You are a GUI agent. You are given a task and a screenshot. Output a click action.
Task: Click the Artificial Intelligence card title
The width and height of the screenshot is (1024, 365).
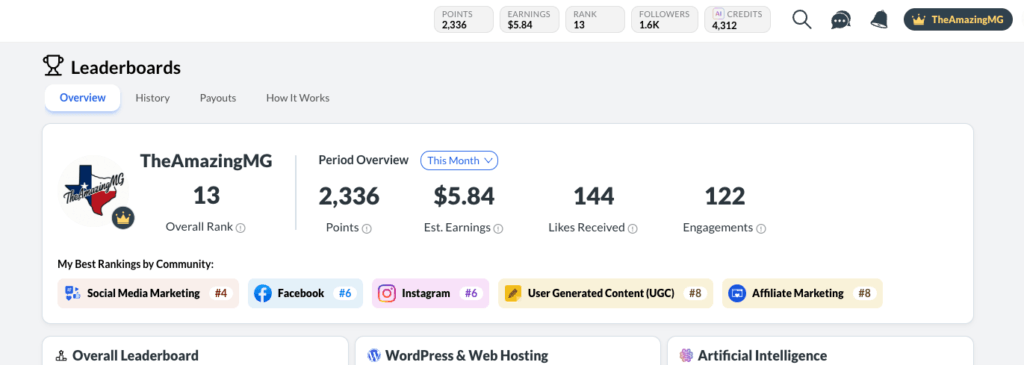coord(762,356)
